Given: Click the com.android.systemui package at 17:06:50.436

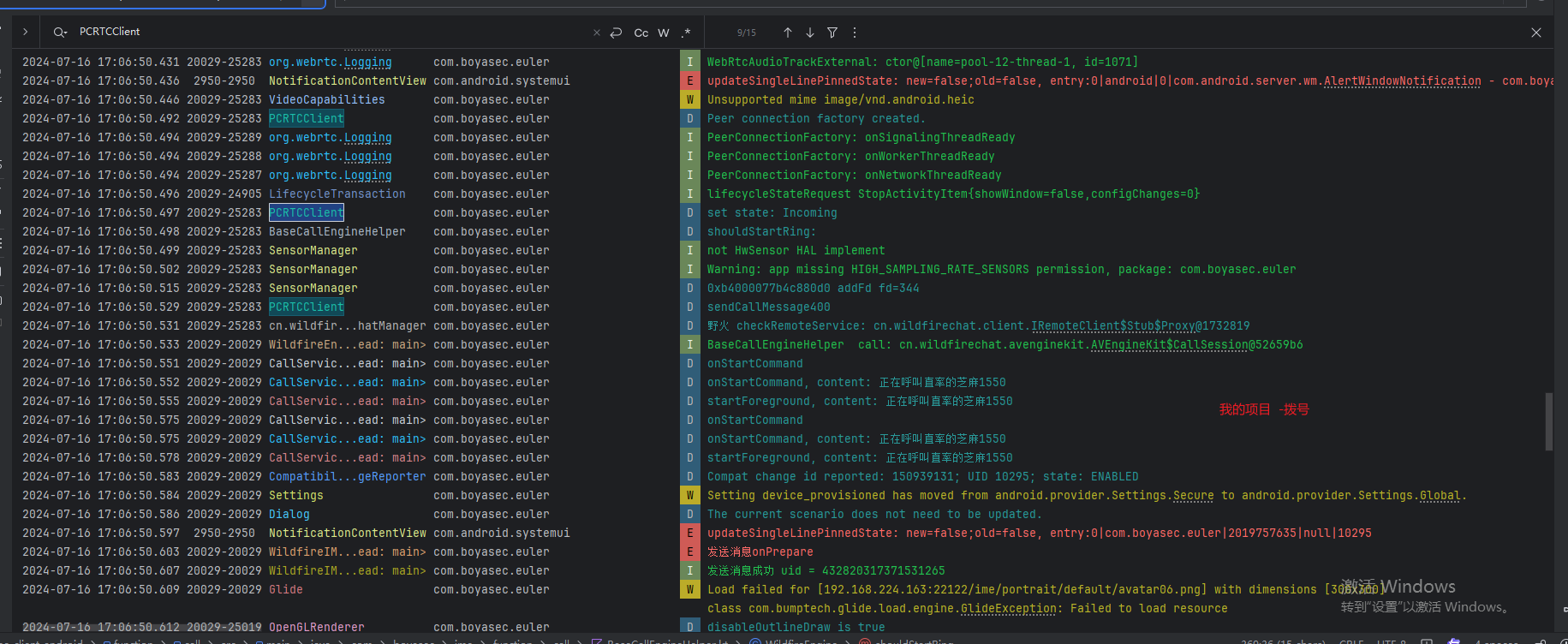Looking at the screenshot, I should point(502,80).
